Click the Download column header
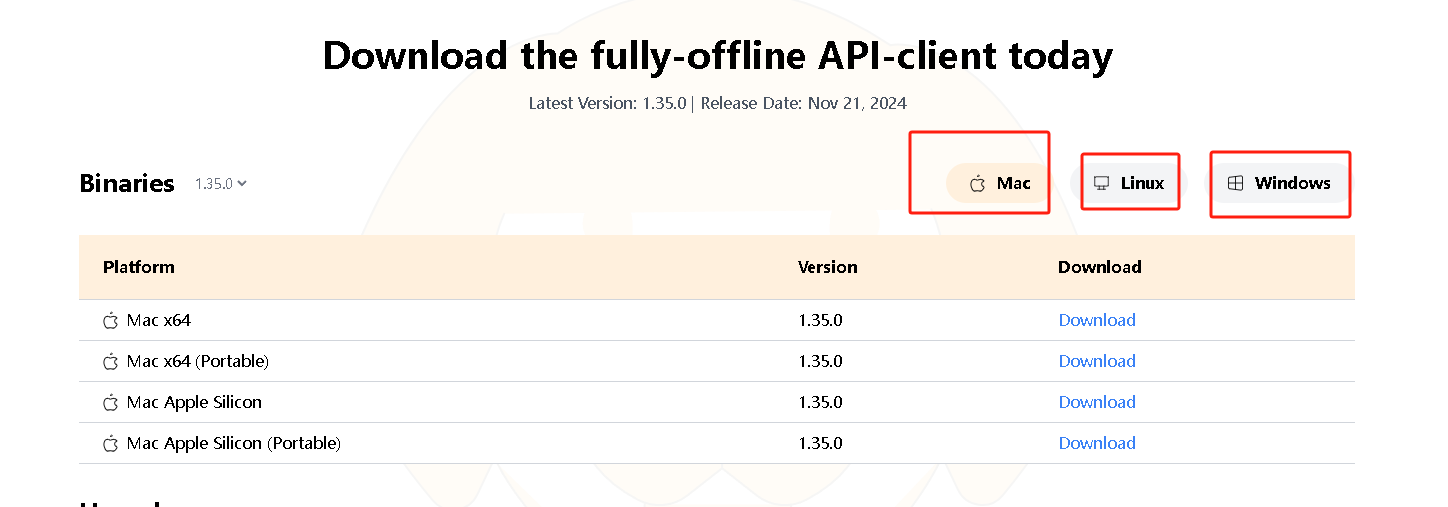The image size is (1448, 507). pyautogui.click(x=1100, y=267)
